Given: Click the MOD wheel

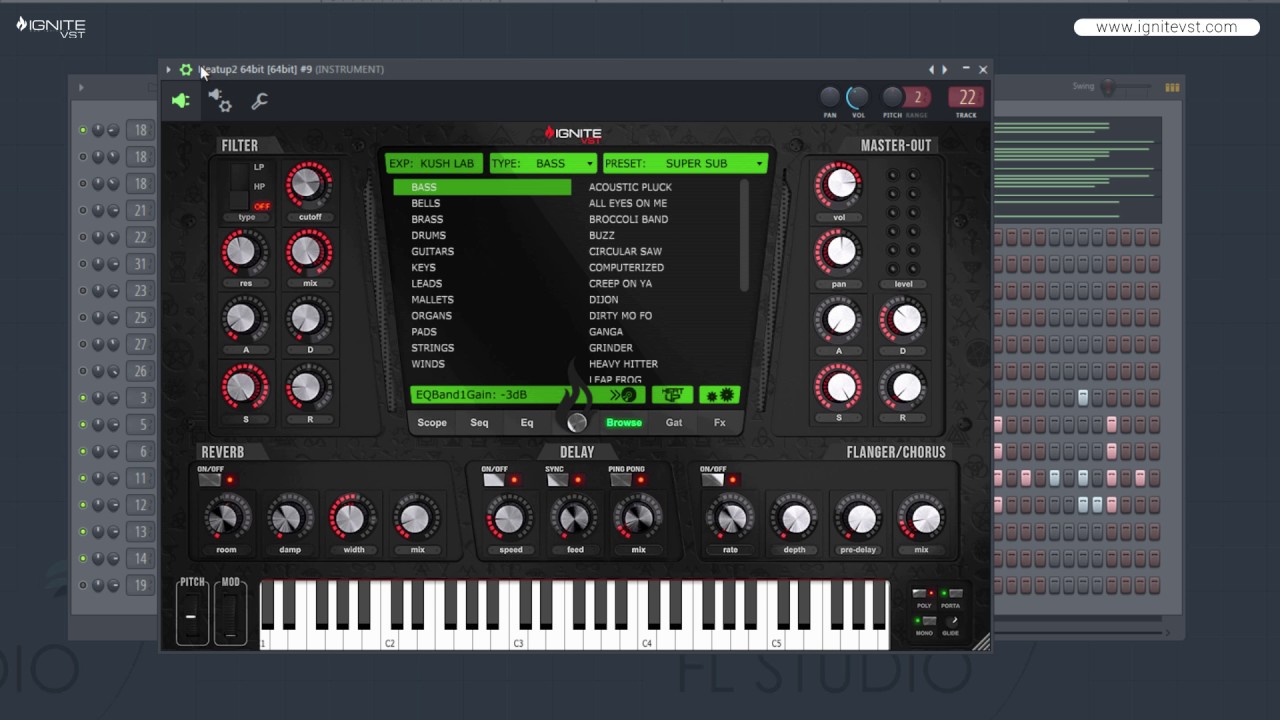Looking at the screenshot, I should click(x=230, y=615).
